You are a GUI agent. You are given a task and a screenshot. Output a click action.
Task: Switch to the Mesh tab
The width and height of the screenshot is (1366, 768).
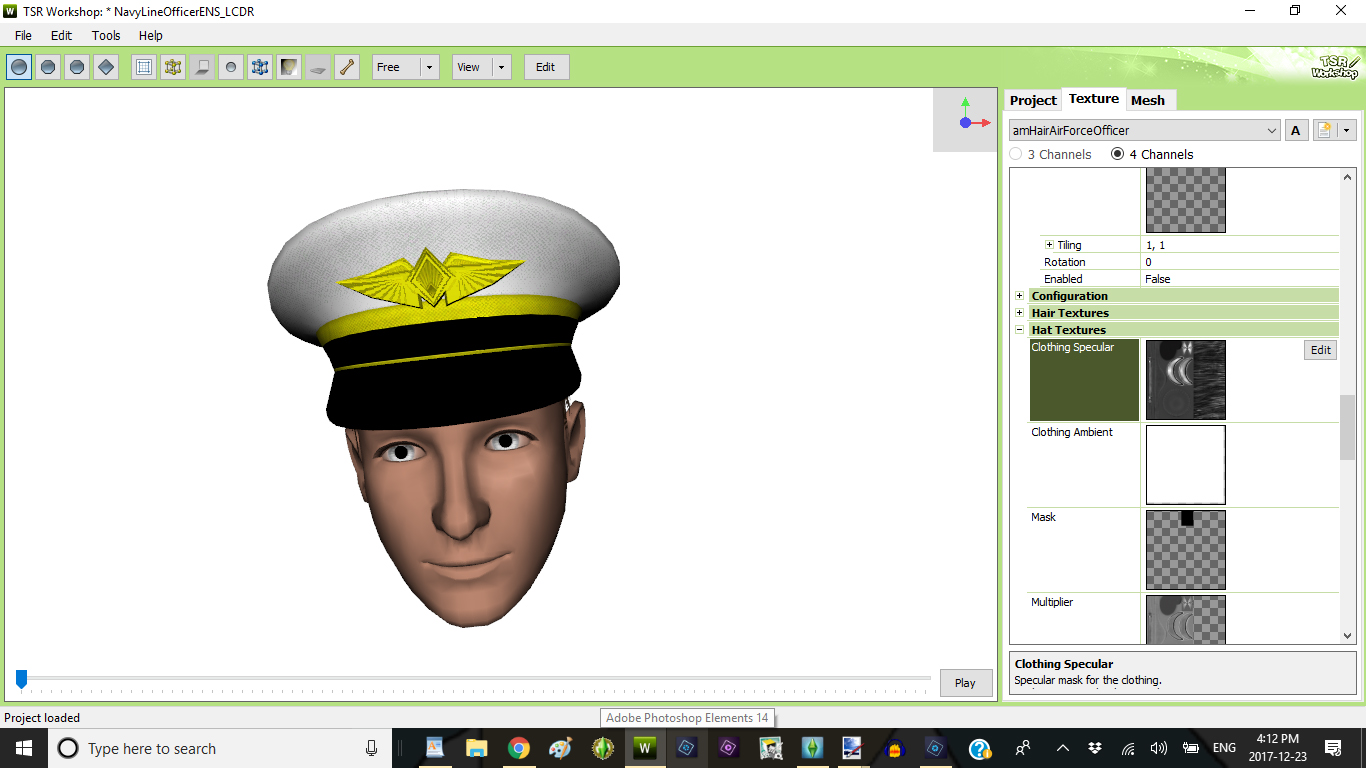1150,100
